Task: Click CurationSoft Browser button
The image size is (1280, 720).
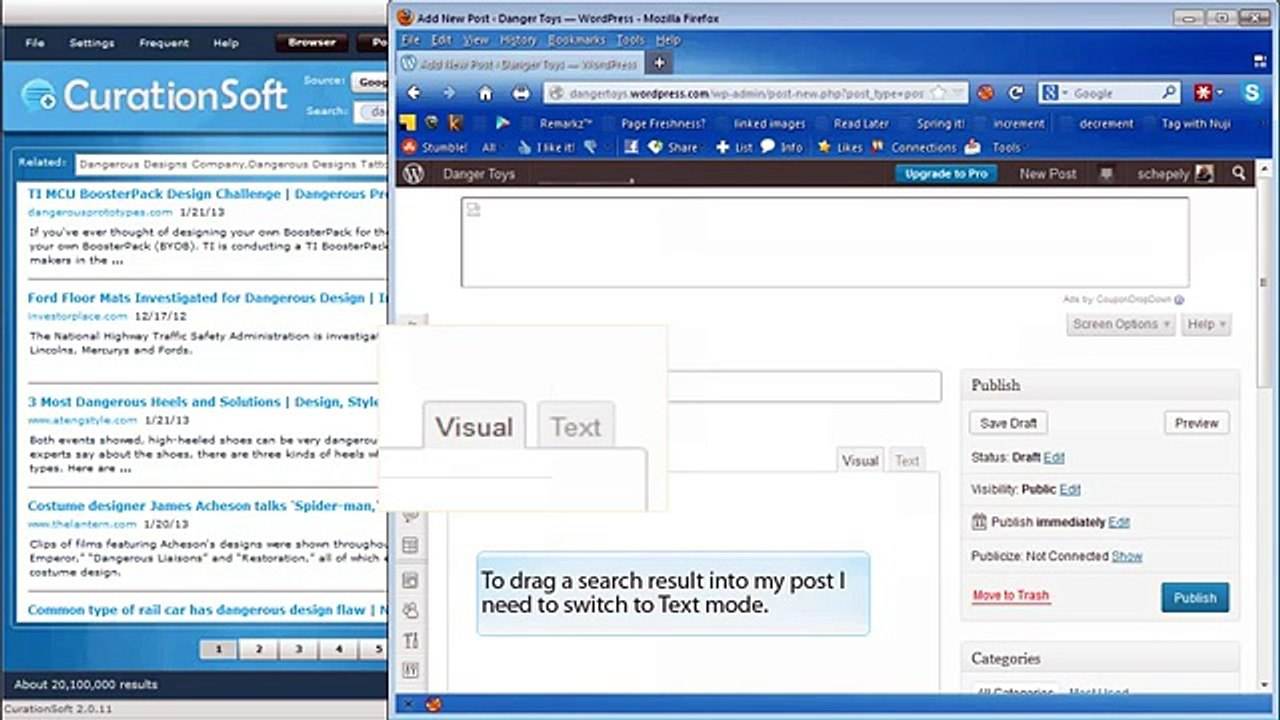Action: pyautogui.click(x=312, y=43)
